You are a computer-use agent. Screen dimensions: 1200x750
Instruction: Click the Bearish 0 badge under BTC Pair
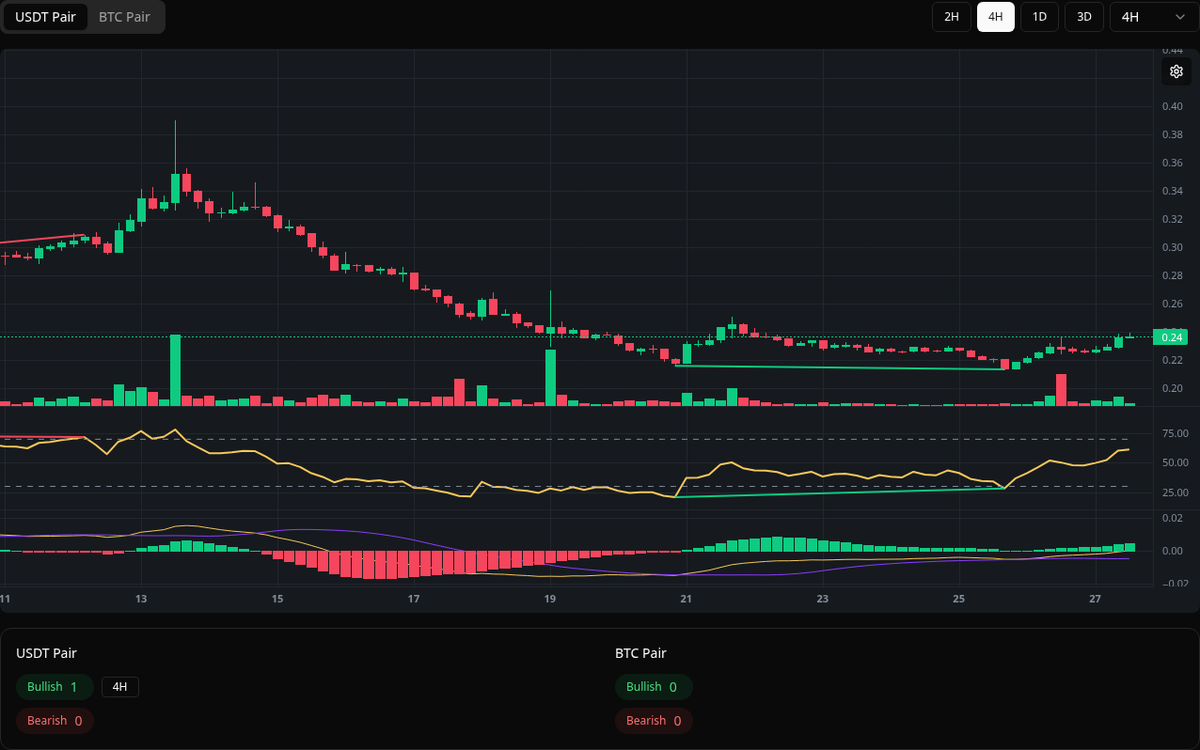coord(653,720)
